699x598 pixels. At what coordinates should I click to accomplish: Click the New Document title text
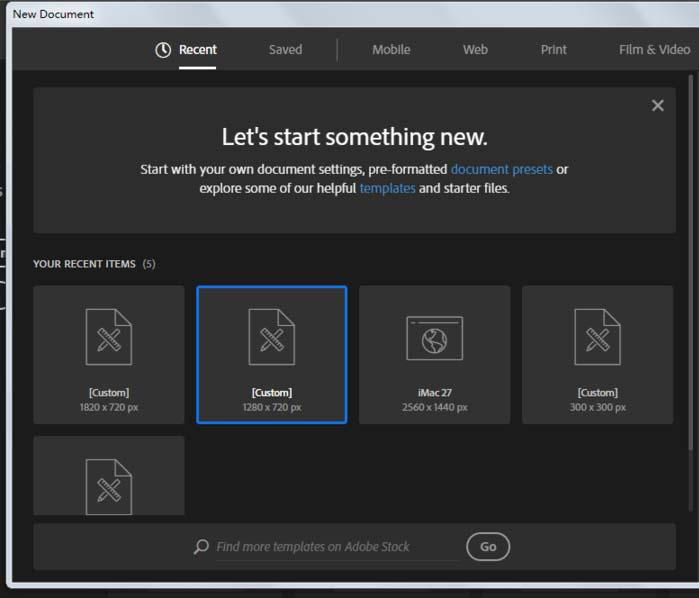[x=53, y=14]
